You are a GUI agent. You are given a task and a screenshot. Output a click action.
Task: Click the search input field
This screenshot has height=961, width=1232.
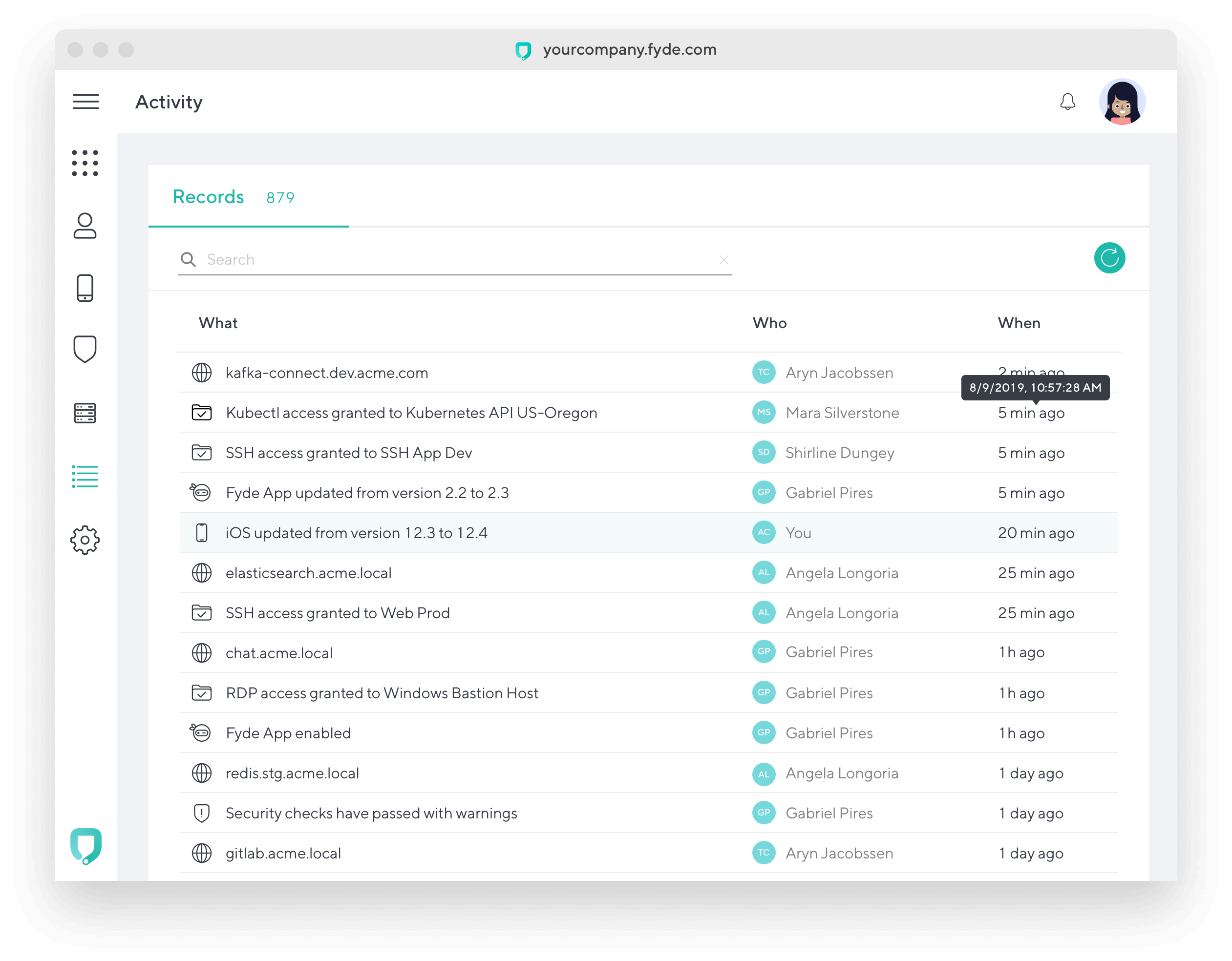[452, 258]
